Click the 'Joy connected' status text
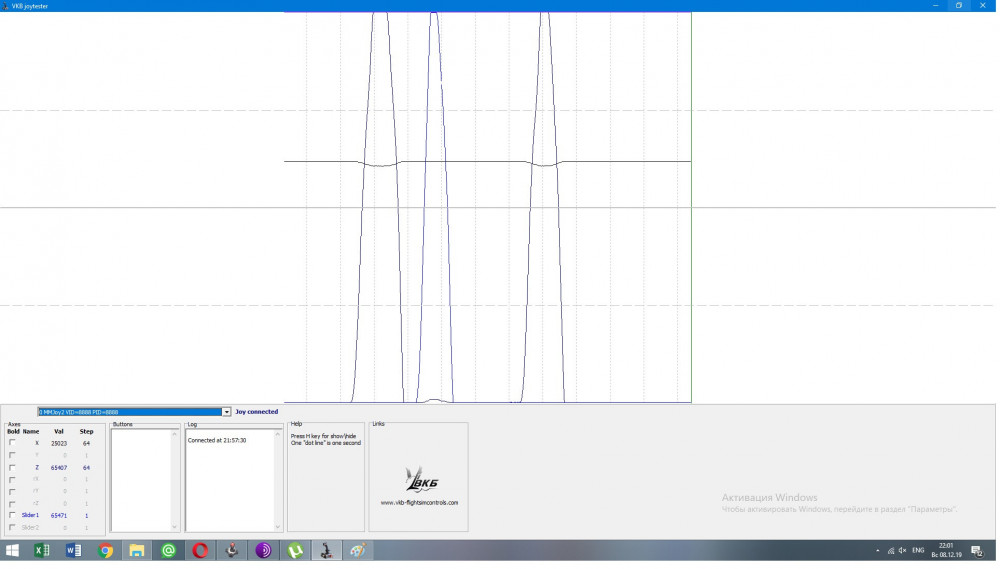The image size is (1000, 569). coord(257,413)
